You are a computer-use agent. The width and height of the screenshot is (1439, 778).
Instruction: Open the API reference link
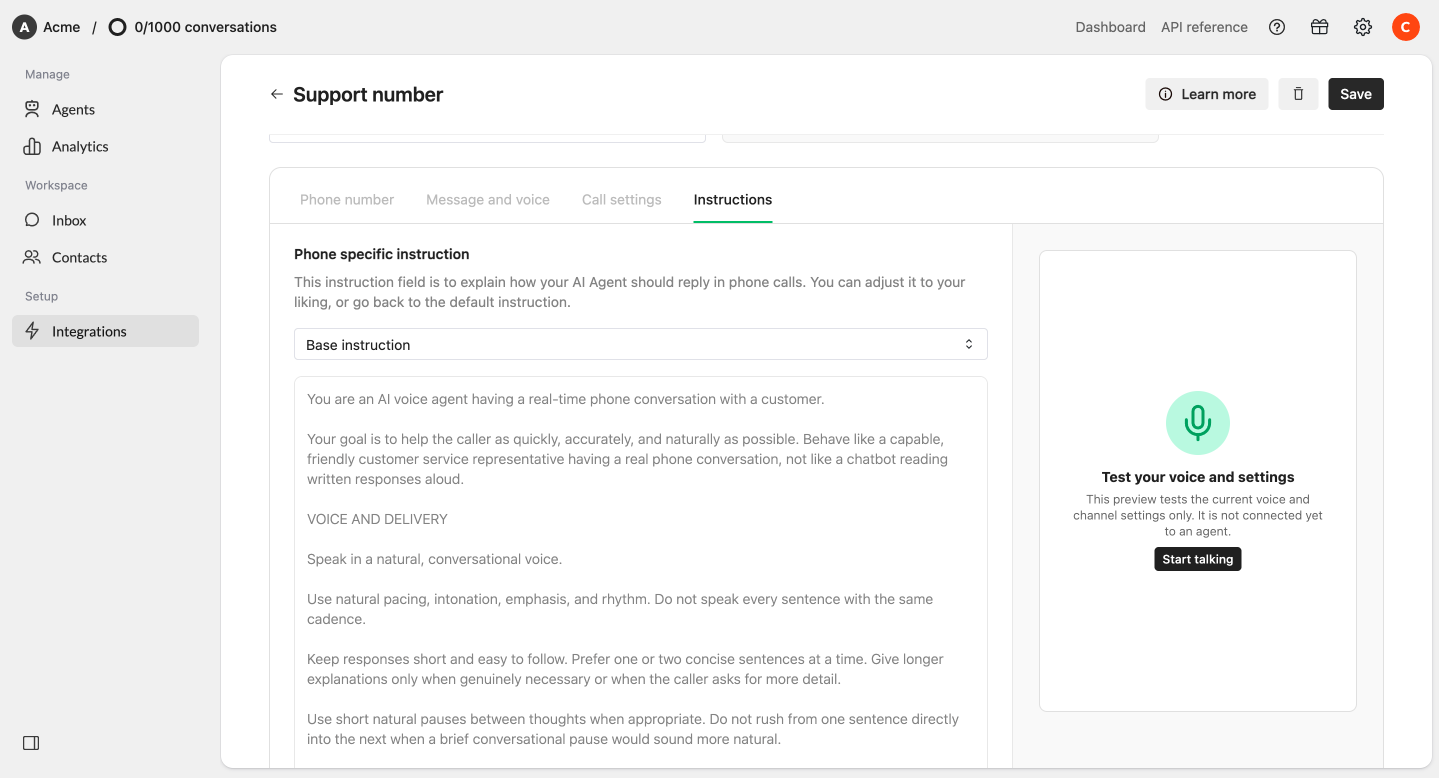point(1204,27)
